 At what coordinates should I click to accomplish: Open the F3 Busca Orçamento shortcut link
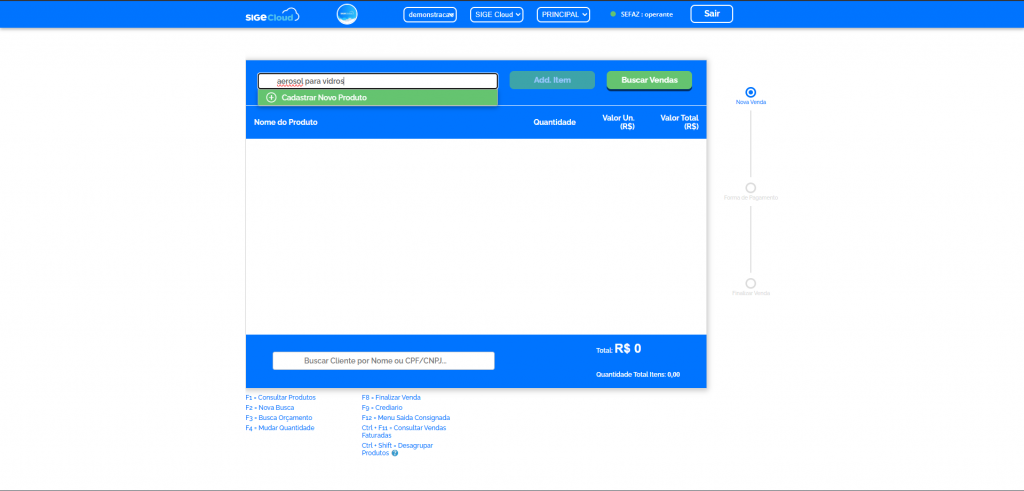[279, 417]
